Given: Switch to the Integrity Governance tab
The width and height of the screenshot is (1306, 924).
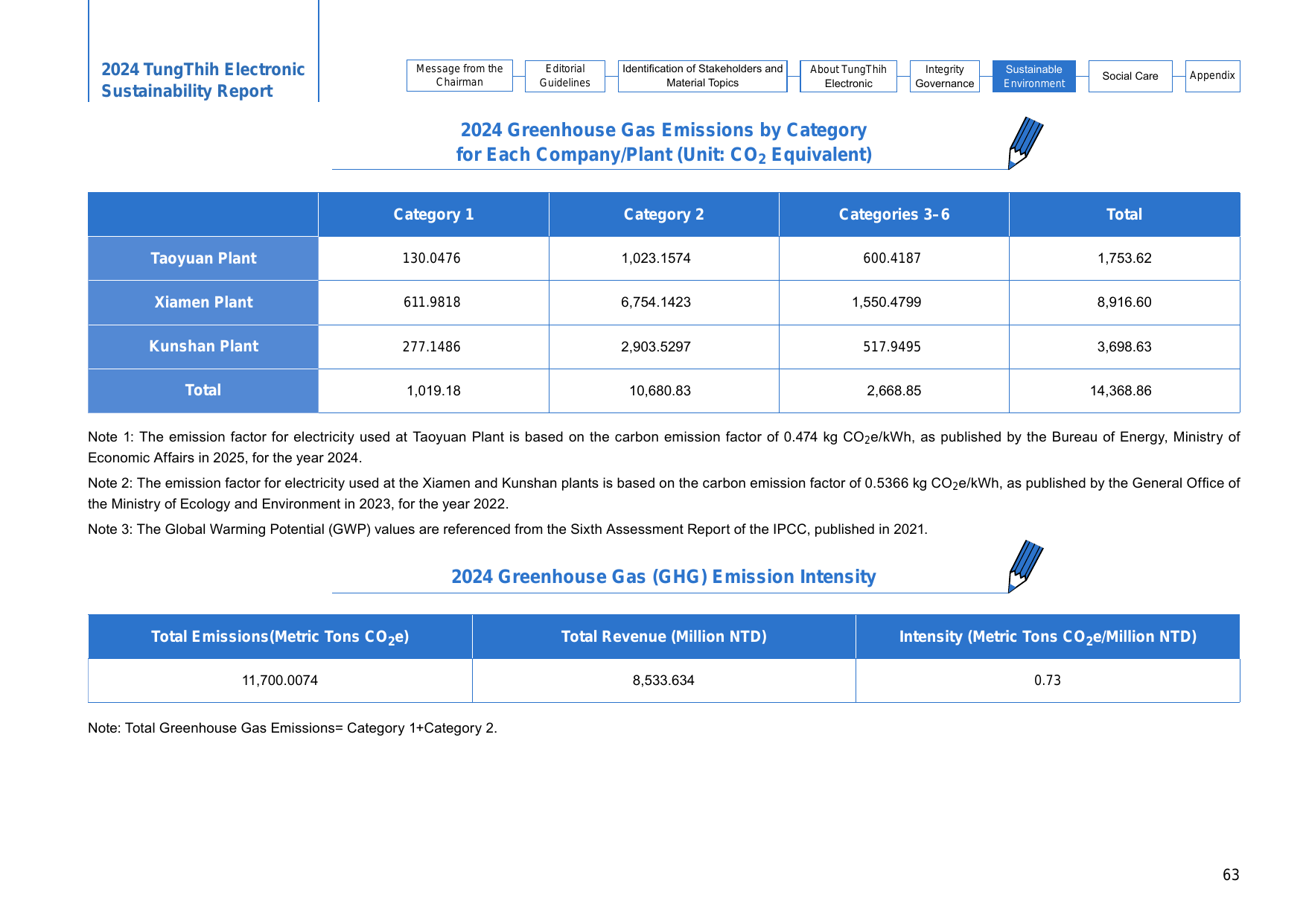Looking at the screenshot, I should 944,76.
